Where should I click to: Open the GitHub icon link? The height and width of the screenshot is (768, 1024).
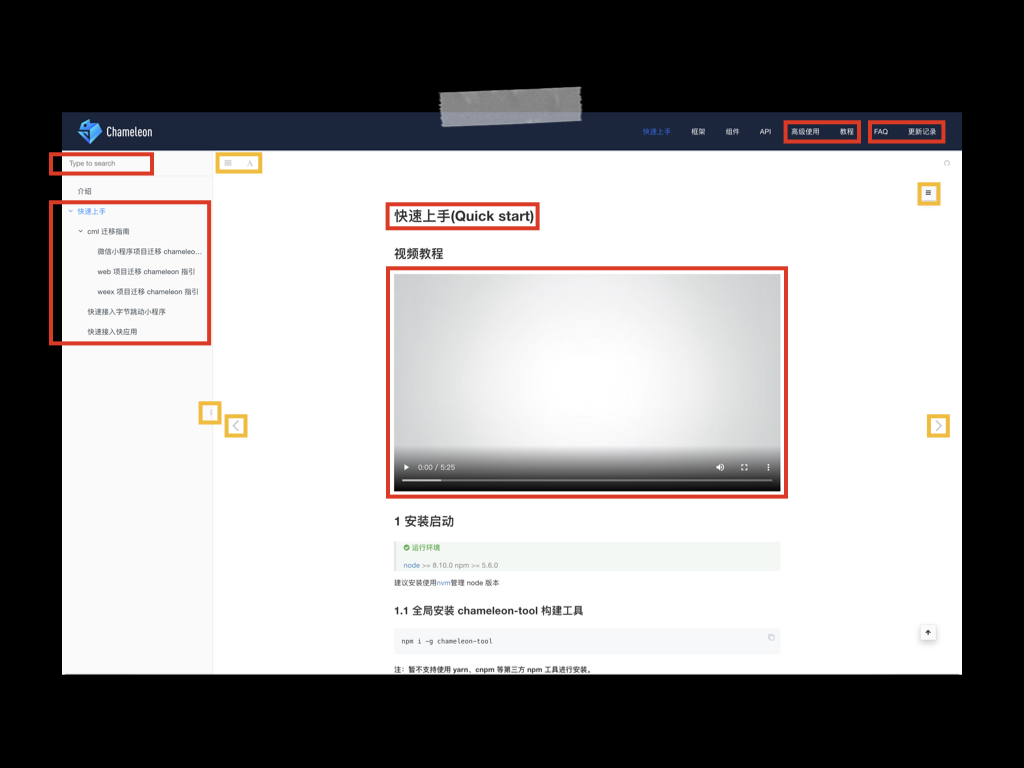click(946, 163)
